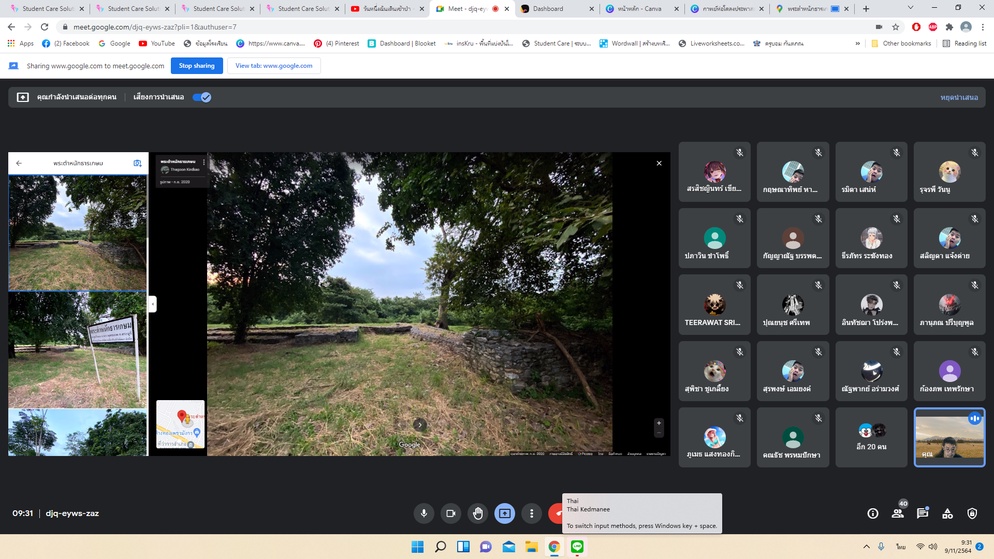
Task: Switch input language indicator in tray
Action: coord(900,546)
